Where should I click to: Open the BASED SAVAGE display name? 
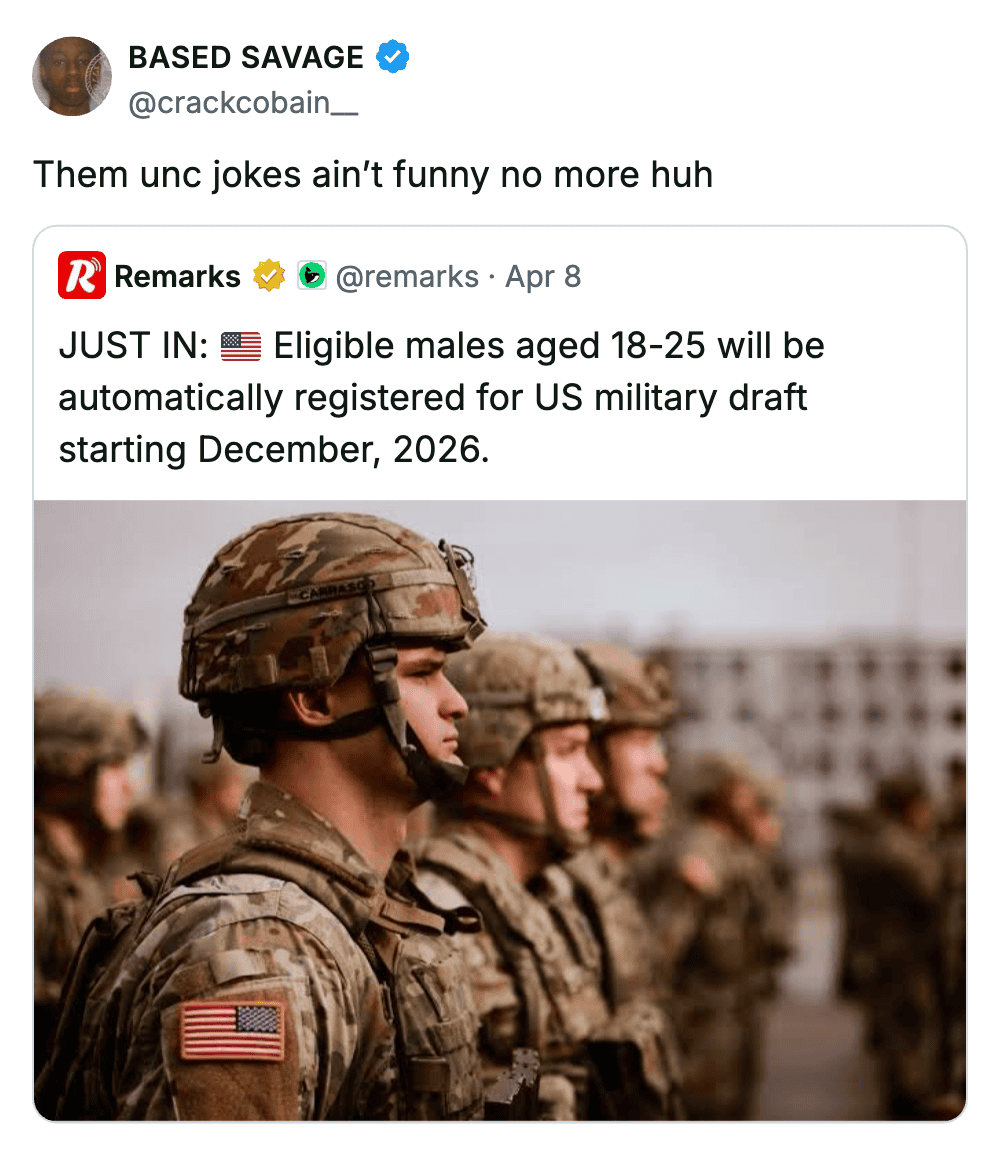coord(246,57)
